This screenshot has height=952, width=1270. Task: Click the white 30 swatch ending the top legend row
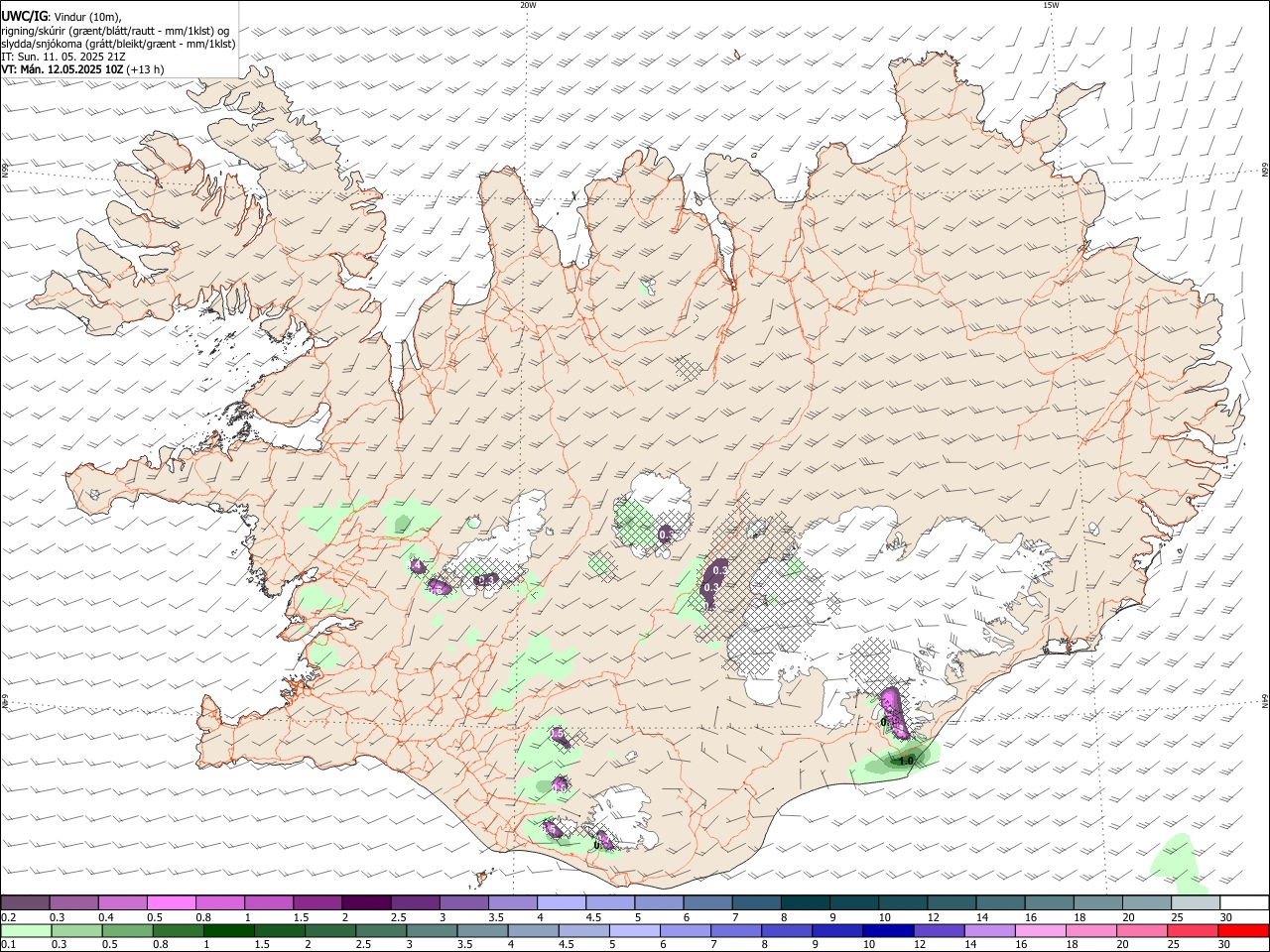pos(1244,902)
